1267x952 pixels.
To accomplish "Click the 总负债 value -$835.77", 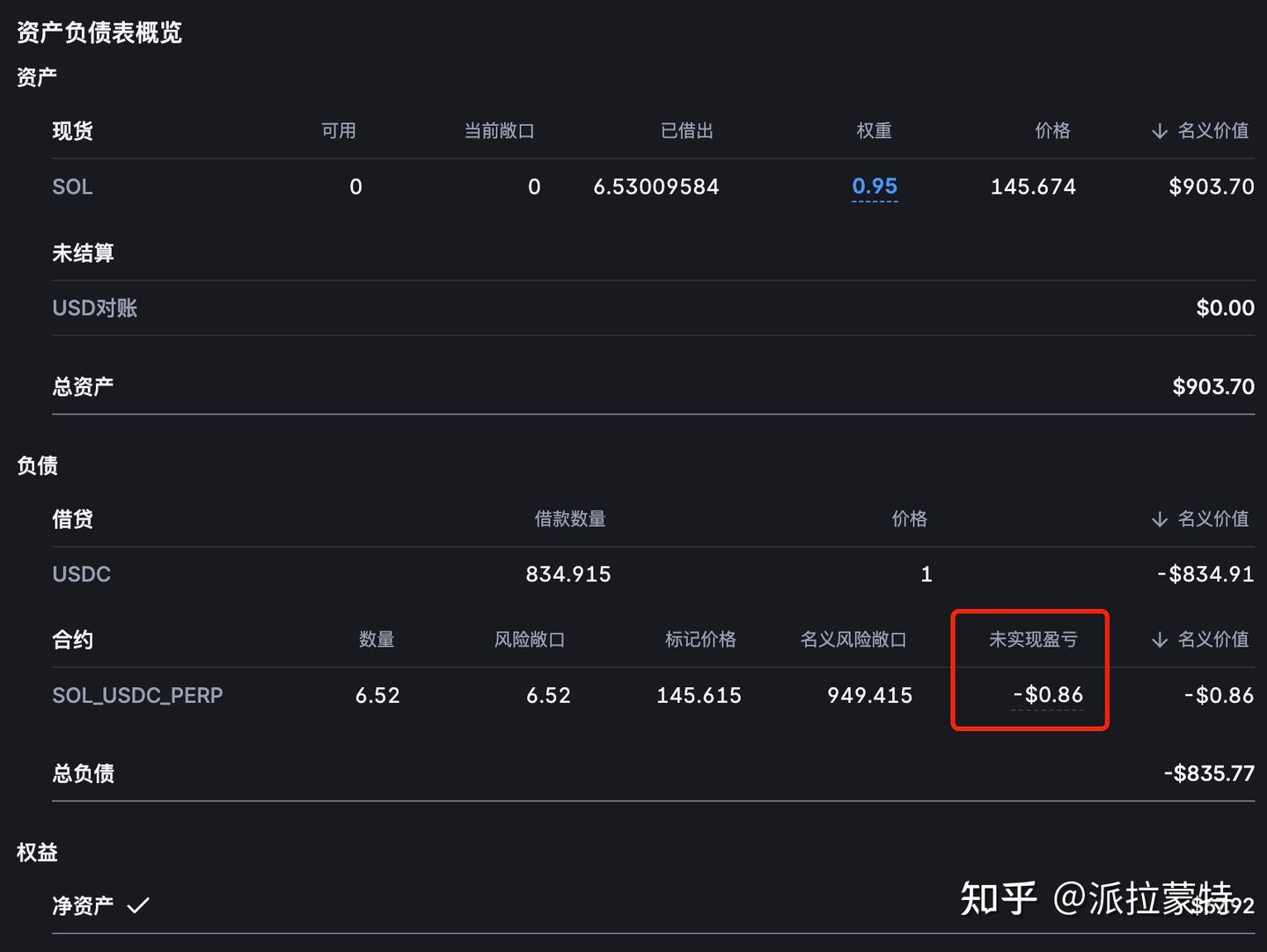I will click(1209, 773).
